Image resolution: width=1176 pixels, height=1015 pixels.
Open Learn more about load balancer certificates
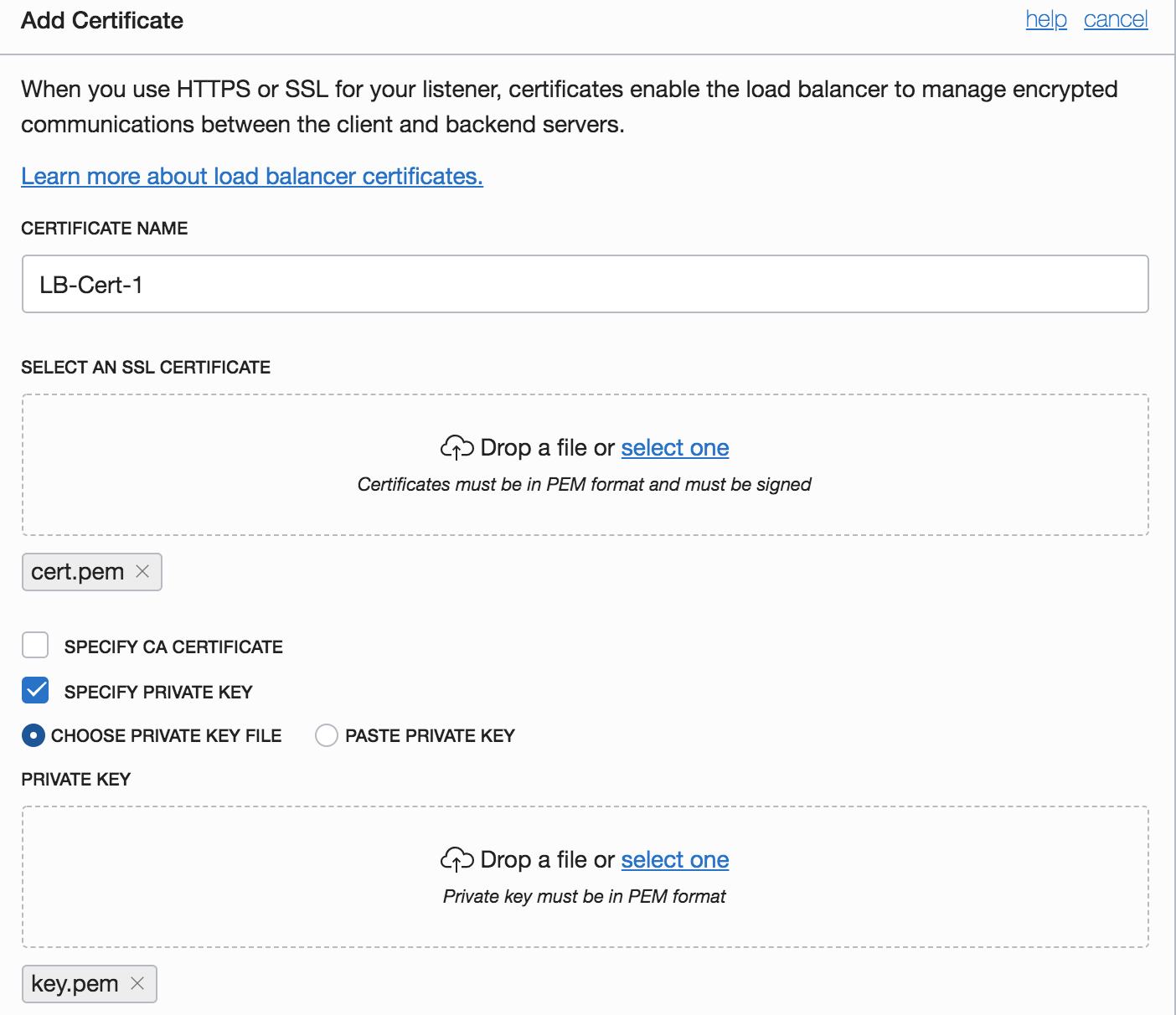tap(251, 177)
